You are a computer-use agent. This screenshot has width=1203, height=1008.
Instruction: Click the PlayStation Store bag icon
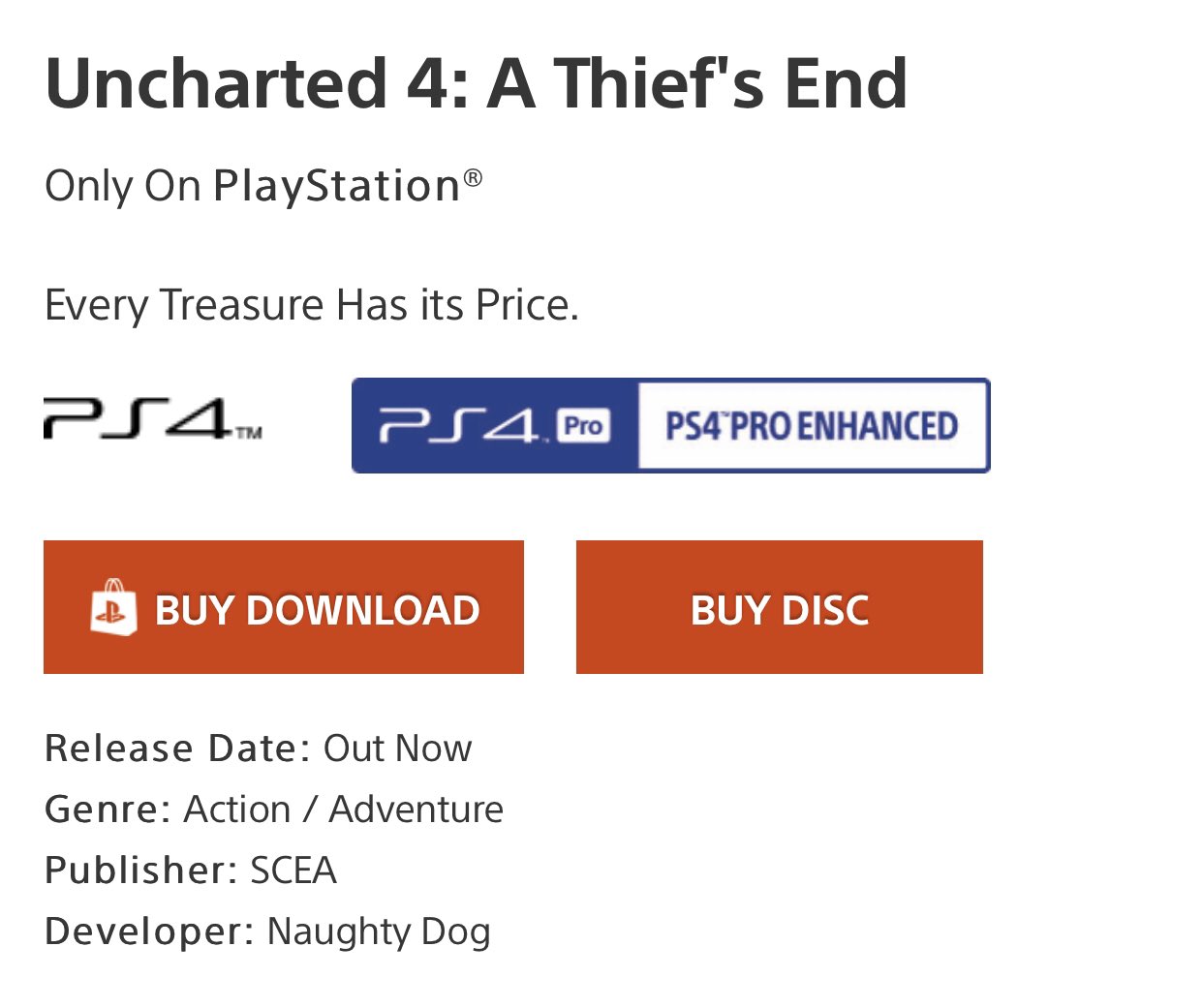pos(113,608)
